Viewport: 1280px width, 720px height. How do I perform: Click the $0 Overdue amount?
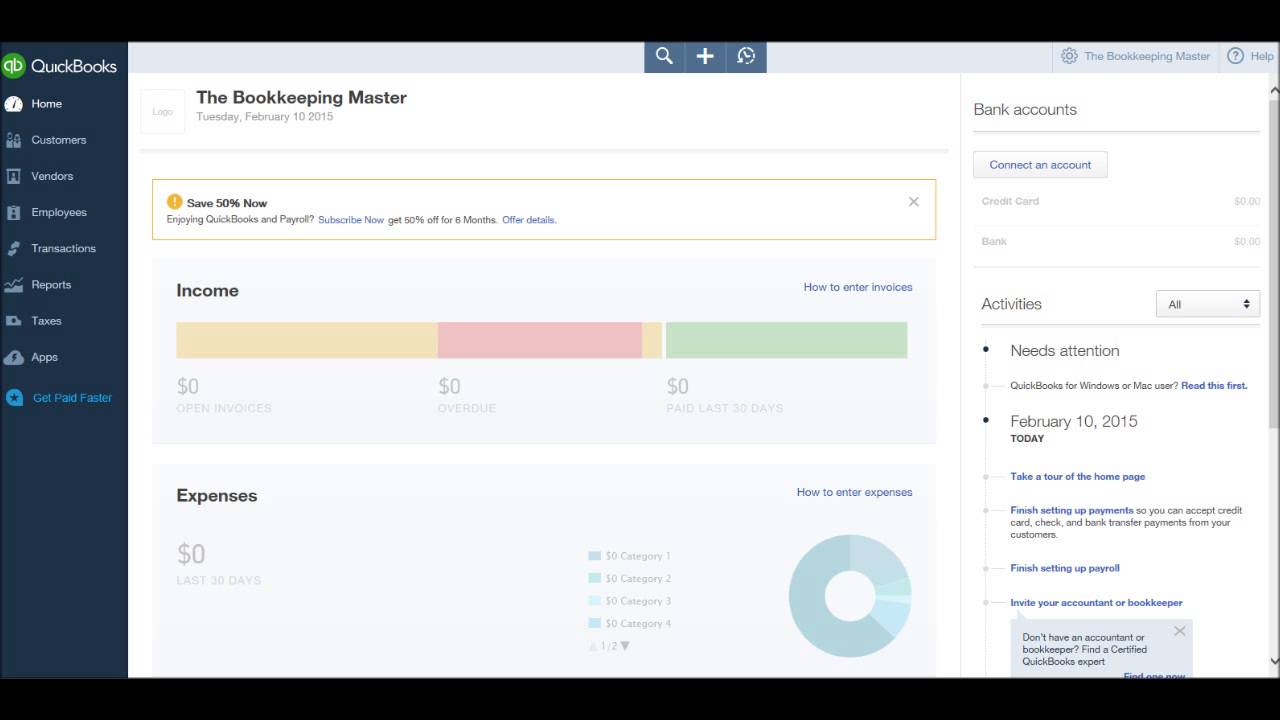click(x=450, y=386)
